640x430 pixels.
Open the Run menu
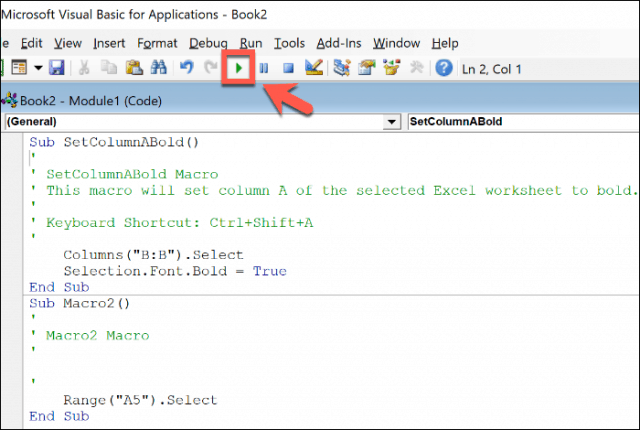[251, 43]
